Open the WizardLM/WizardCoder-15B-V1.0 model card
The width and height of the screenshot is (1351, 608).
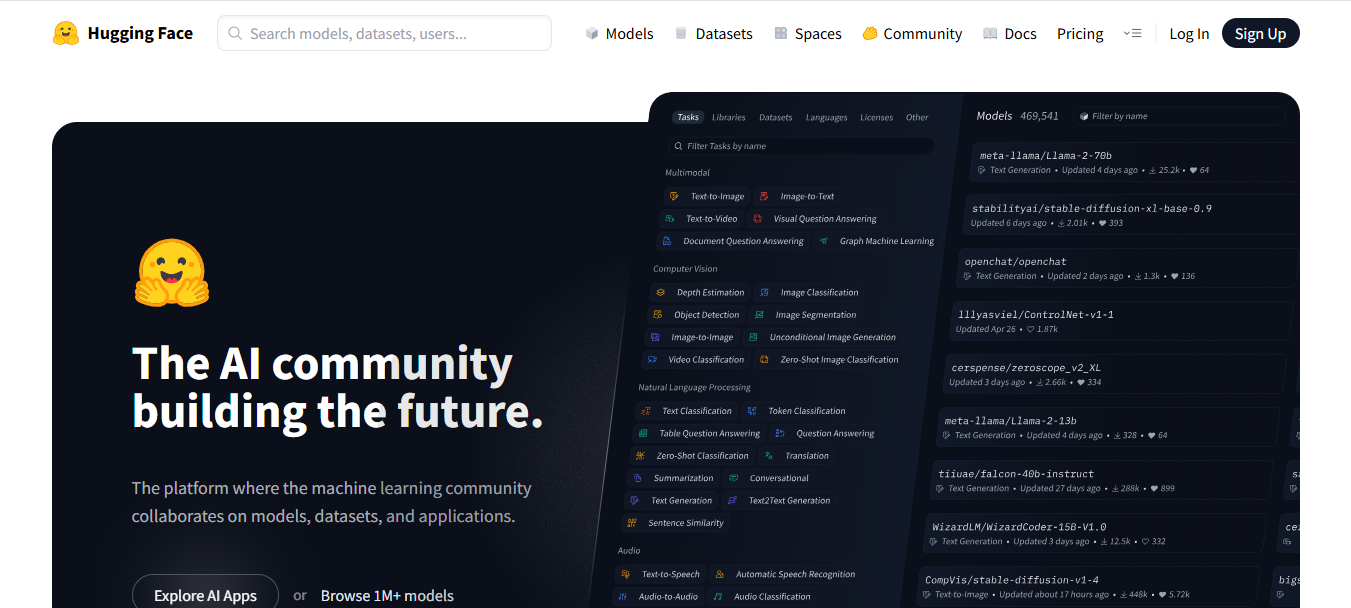1097,533
